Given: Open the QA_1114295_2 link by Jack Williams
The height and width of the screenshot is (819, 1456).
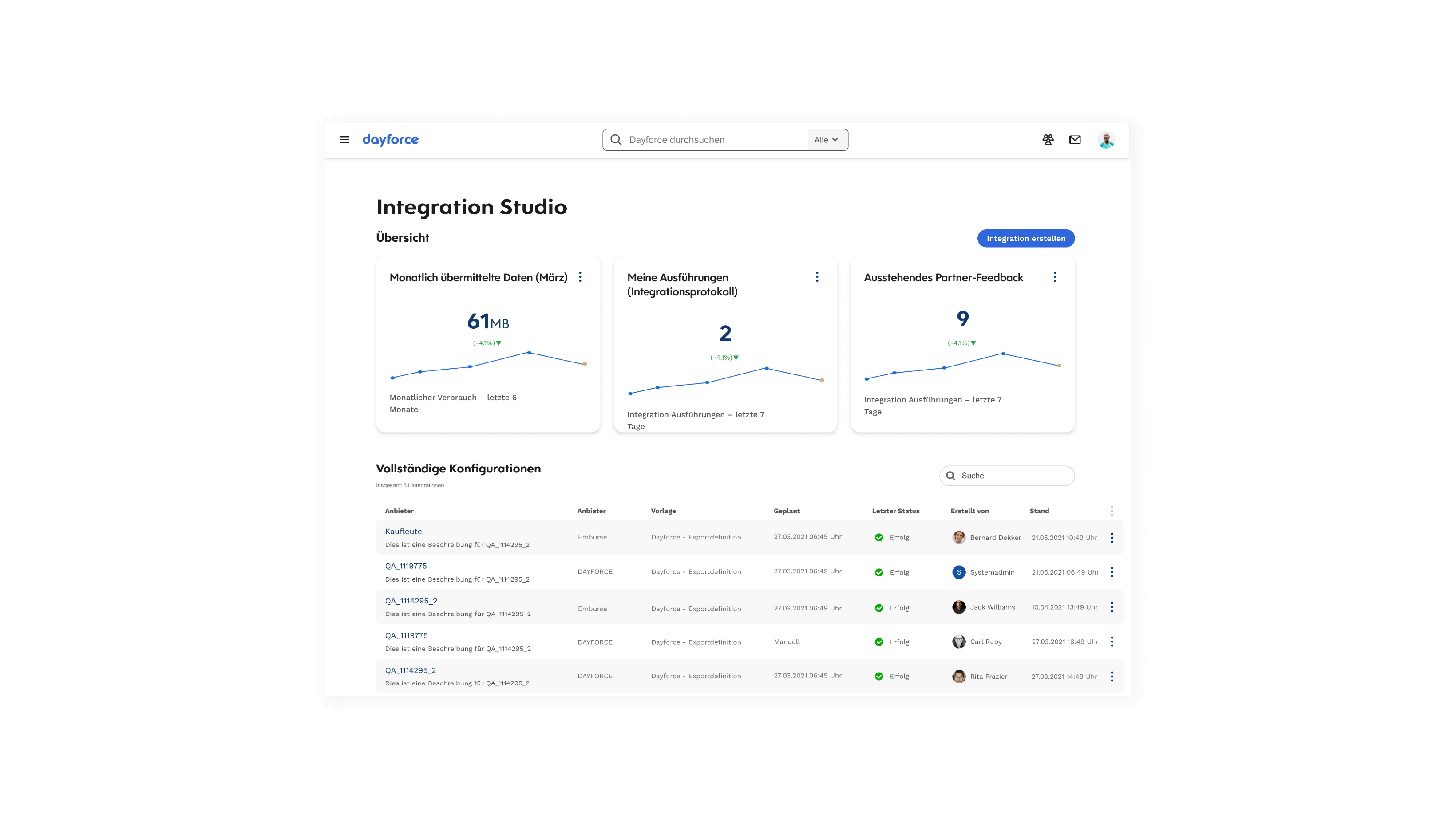Looking at the screenshot, I should coord(411,600).
